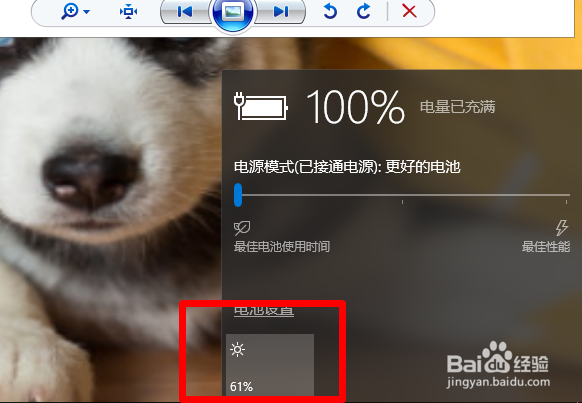This screenshot has height=403, width=582.
Task: Go to the previous image
Action: click(x=185, y=12)
